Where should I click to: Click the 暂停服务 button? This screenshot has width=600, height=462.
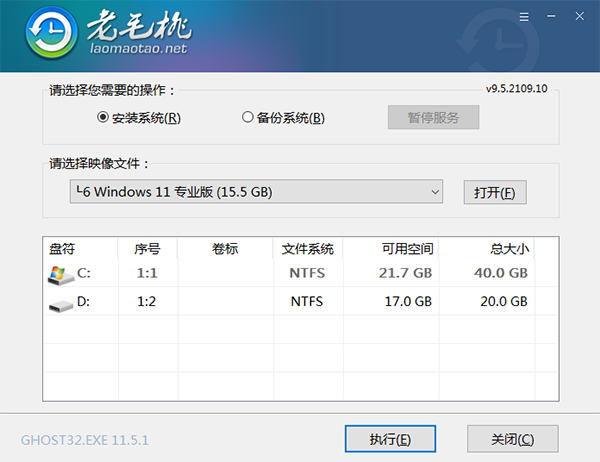coord(433,117)
